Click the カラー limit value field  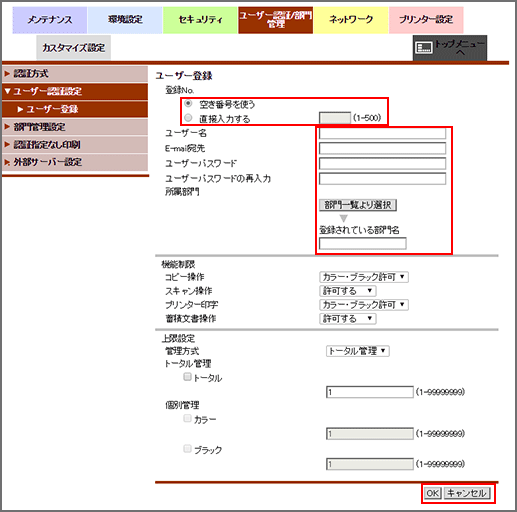370,434
